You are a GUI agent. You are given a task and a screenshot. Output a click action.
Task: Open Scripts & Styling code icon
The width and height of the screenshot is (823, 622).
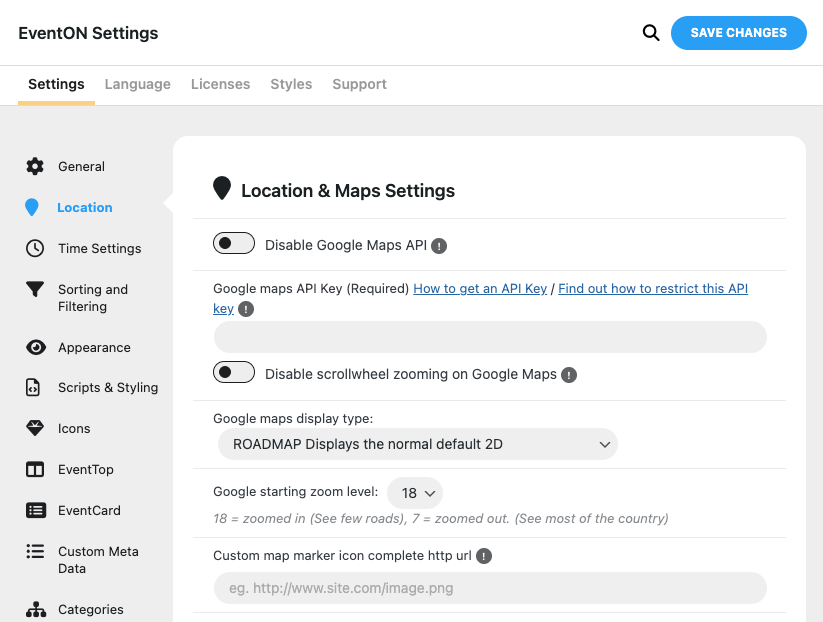[x=35, y=388]
